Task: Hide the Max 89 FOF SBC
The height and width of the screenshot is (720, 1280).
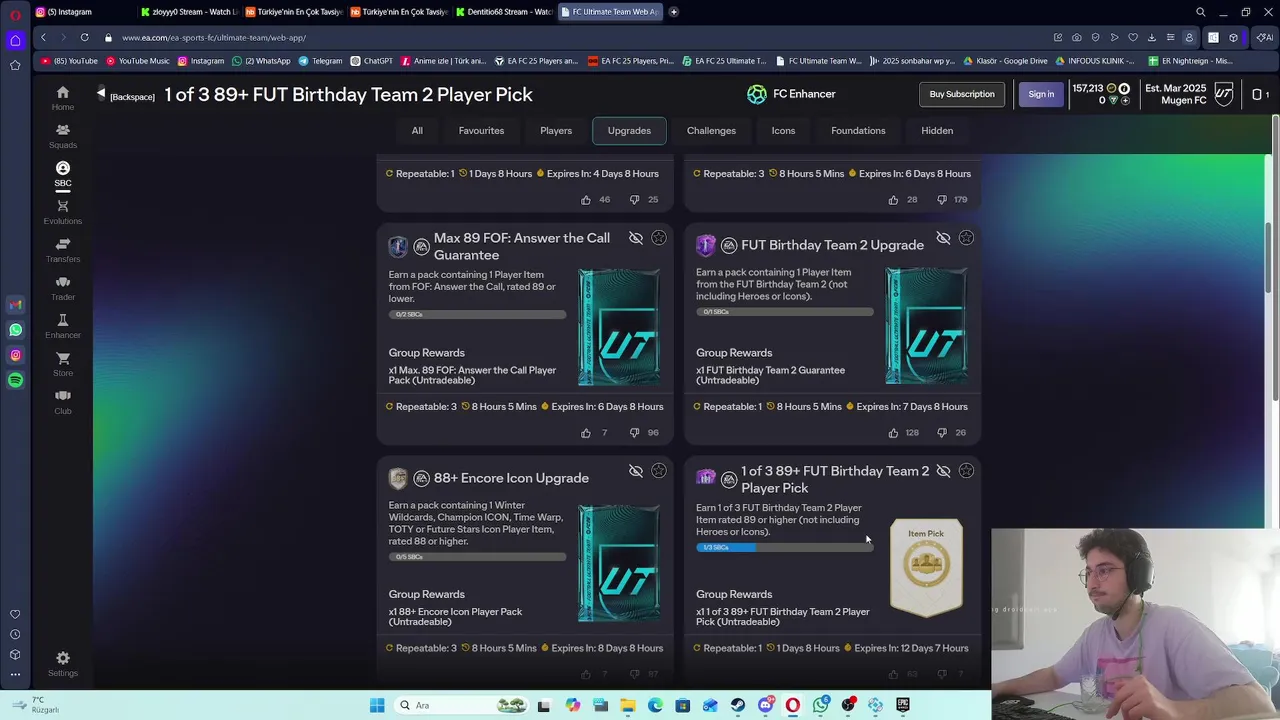Action: (636, 238)
